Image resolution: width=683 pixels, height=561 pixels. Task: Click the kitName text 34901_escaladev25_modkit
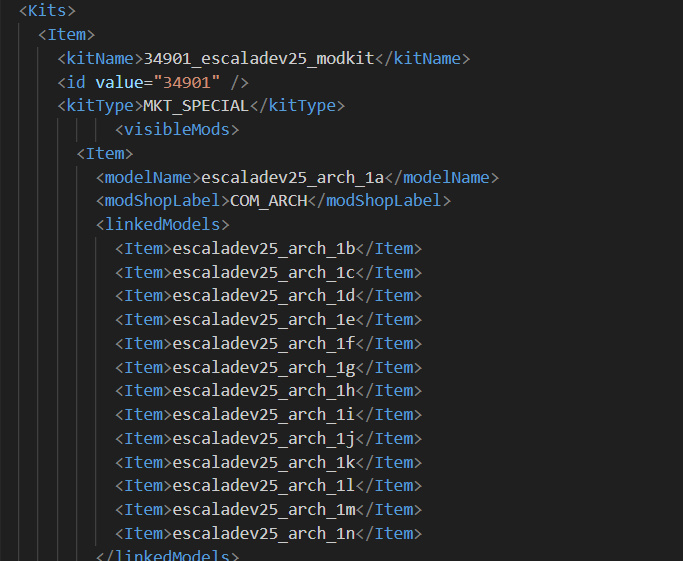tap(258, 58)
